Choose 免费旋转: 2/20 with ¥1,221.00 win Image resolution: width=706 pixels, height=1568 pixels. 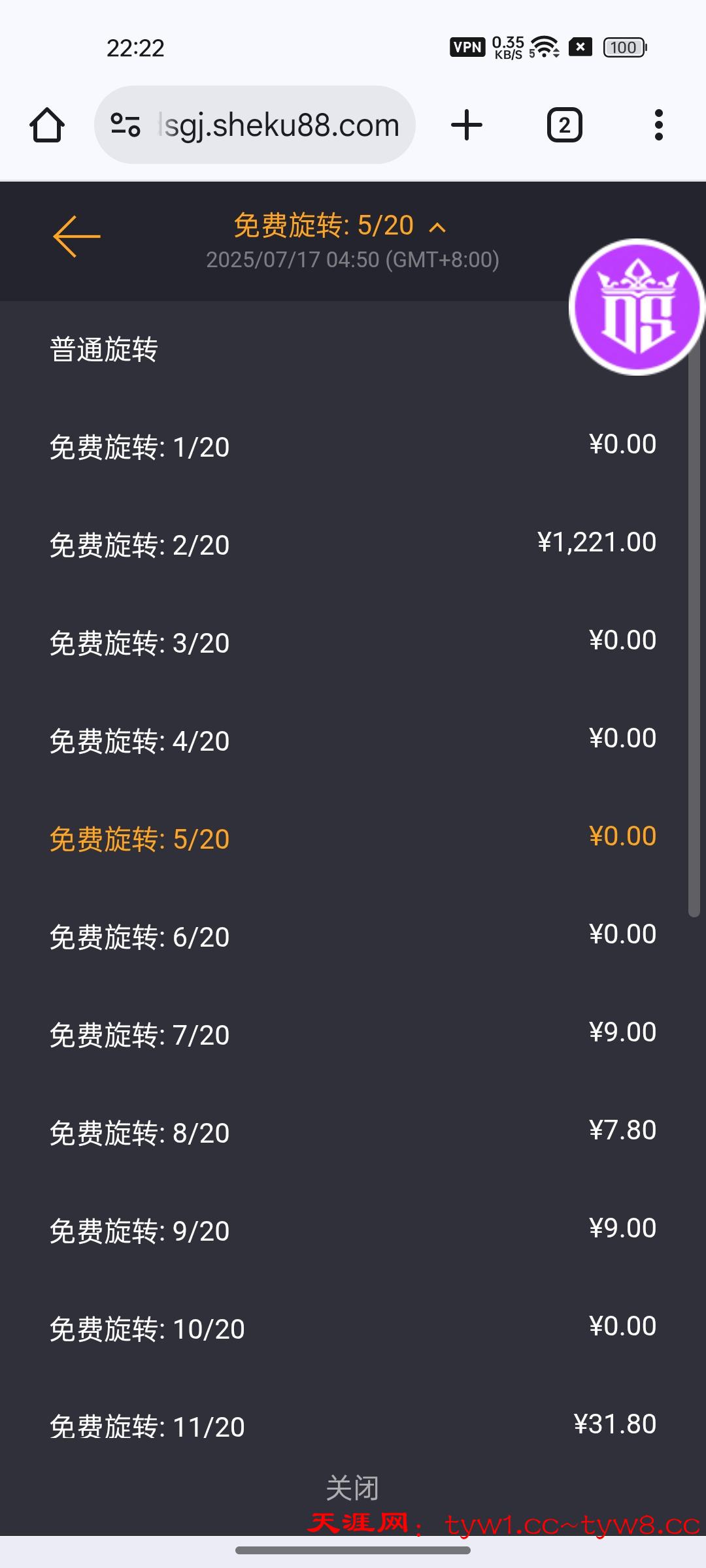353,545
